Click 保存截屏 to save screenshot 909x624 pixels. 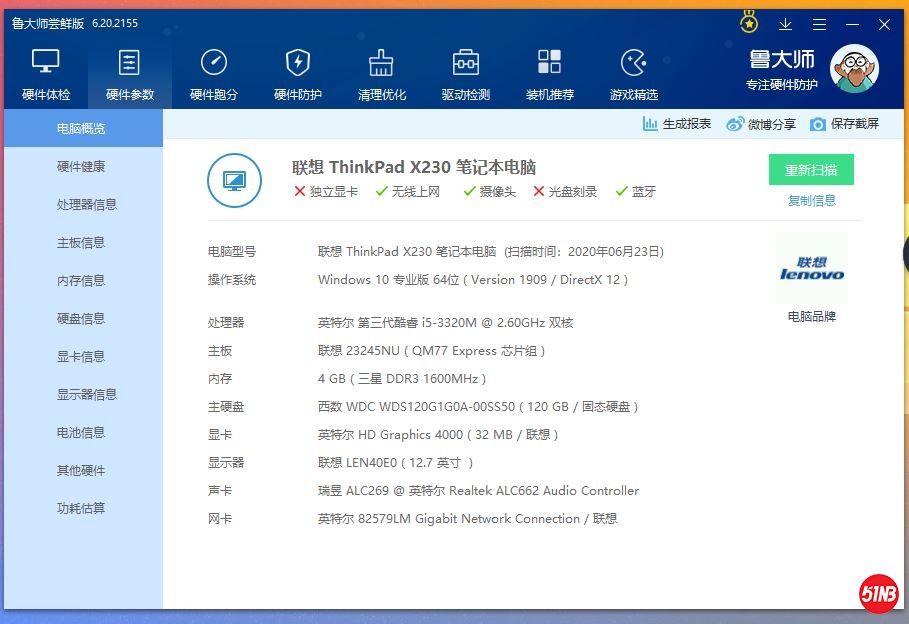pos(845,124)
